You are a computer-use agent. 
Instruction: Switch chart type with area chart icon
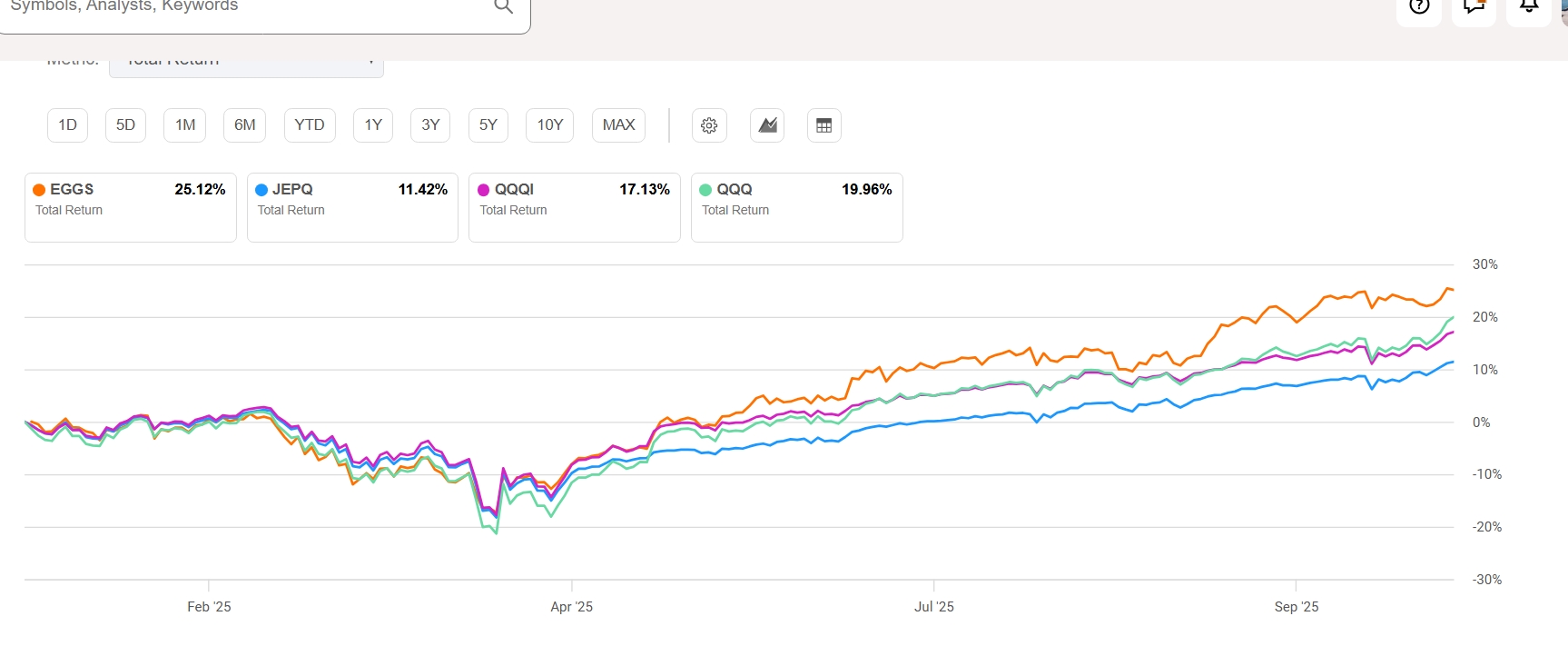[x=767, y=125]
